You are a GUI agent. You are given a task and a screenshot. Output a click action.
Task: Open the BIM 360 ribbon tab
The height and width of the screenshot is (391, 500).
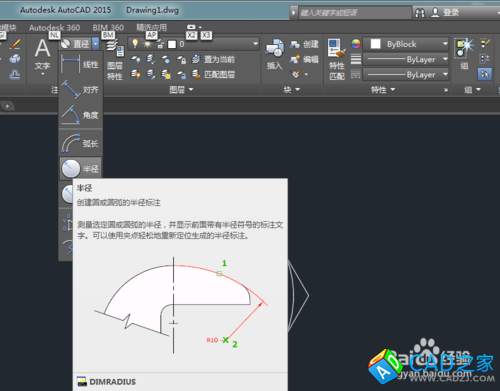(108, 27)
